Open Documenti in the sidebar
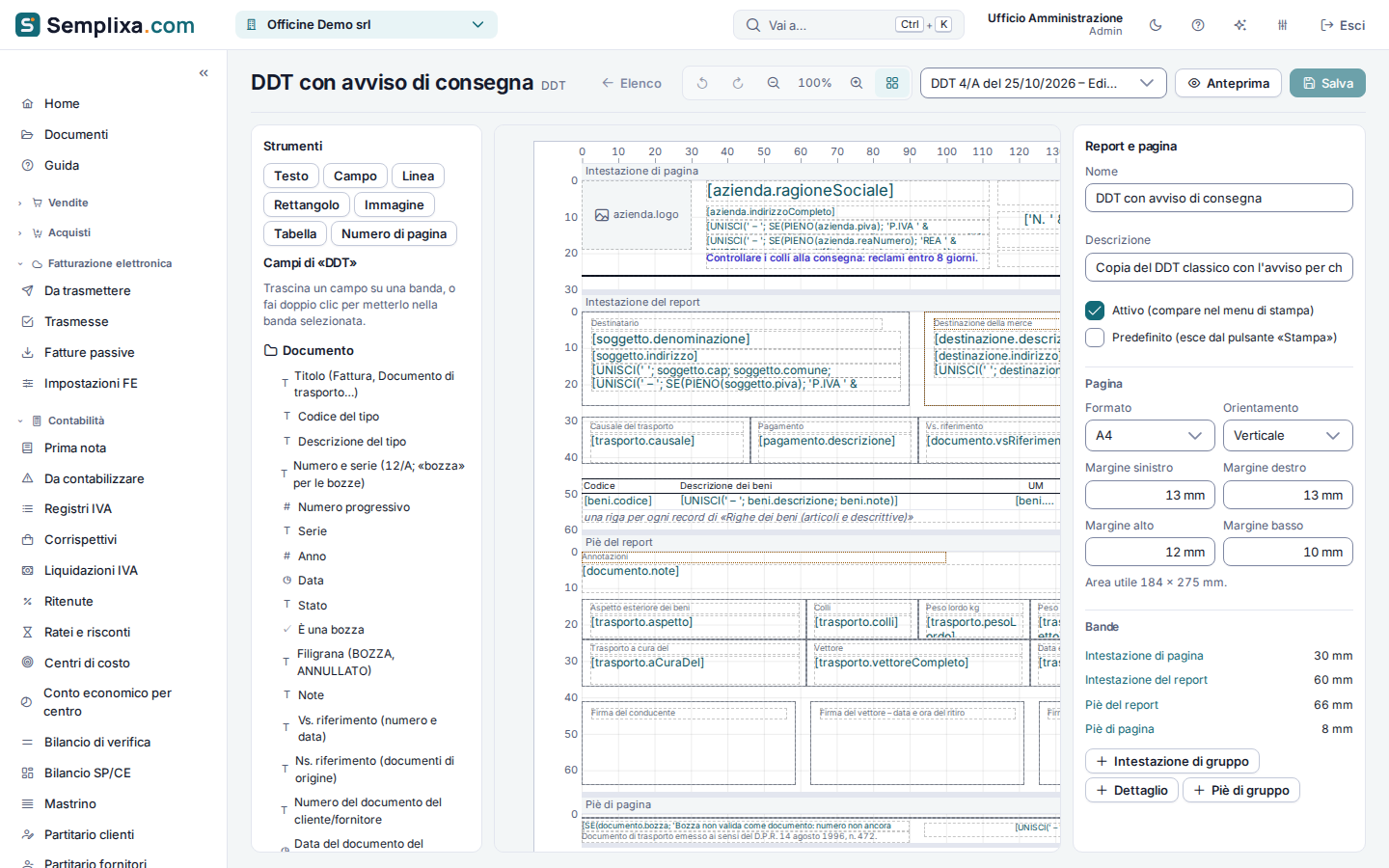Image resolution: width=1389 pixels, height=868 pixels. (x=76, y=135)
